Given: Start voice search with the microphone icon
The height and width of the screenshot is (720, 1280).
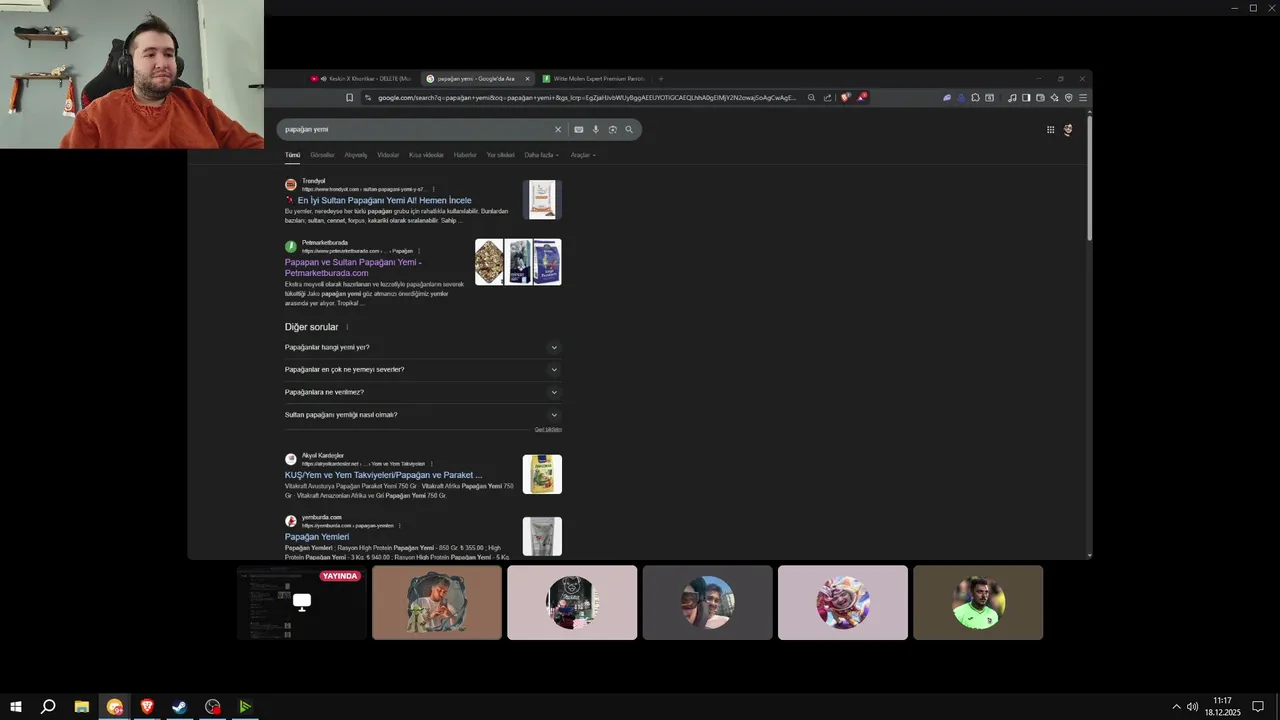Looking at the screenshot, I should coord(596,129).
